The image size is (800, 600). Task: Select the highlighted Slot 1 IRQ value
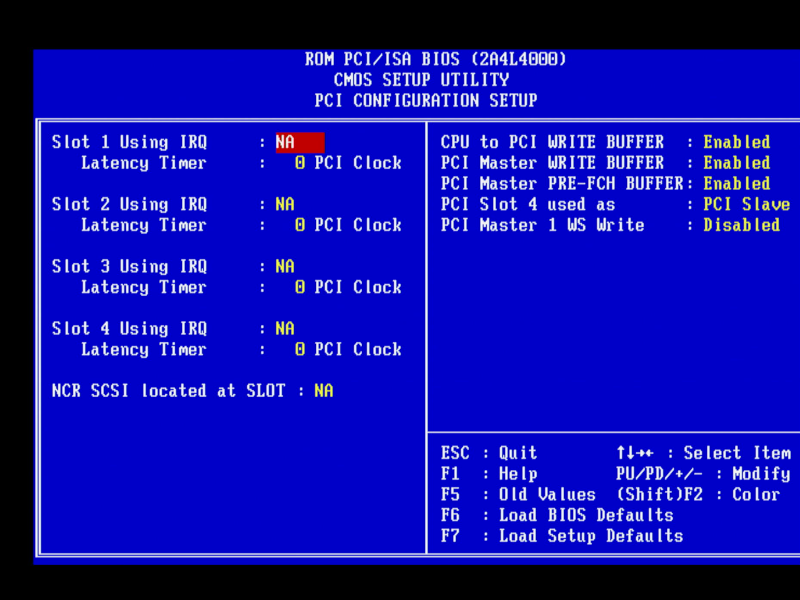click(299, 142)
